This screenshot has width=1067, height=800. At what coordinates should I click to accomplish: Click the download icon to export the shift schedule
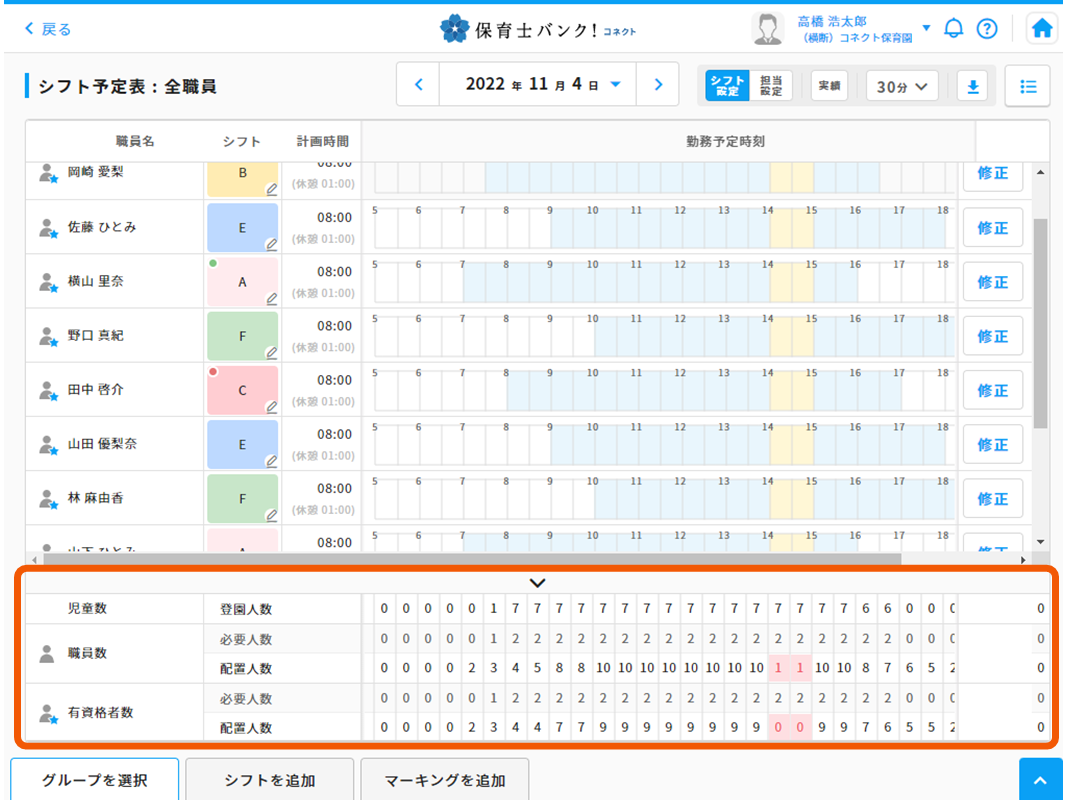click(971, 86)
